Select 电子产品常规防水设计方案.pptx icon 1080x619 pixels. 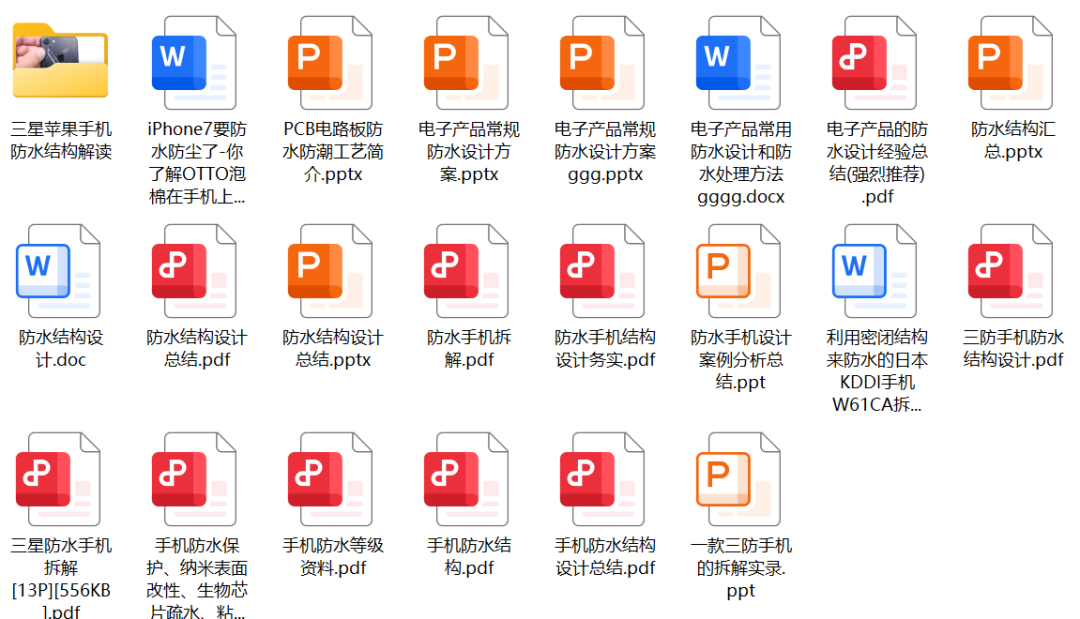tap(467, 61)
